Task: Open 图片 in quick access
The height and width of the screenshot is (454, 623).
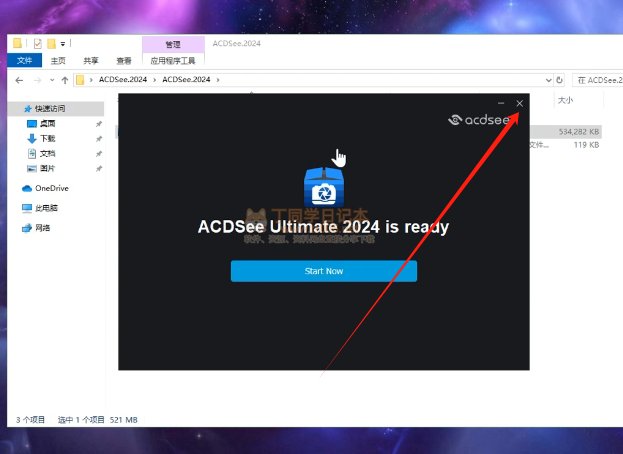Action: [x=47, y=168]
